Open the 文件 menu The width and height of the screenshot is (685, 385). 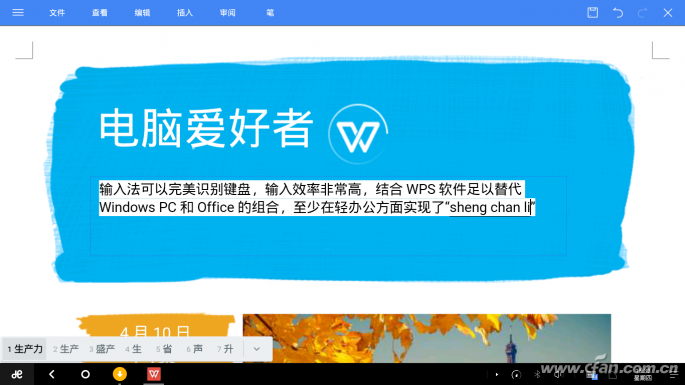tap(57, 13)
